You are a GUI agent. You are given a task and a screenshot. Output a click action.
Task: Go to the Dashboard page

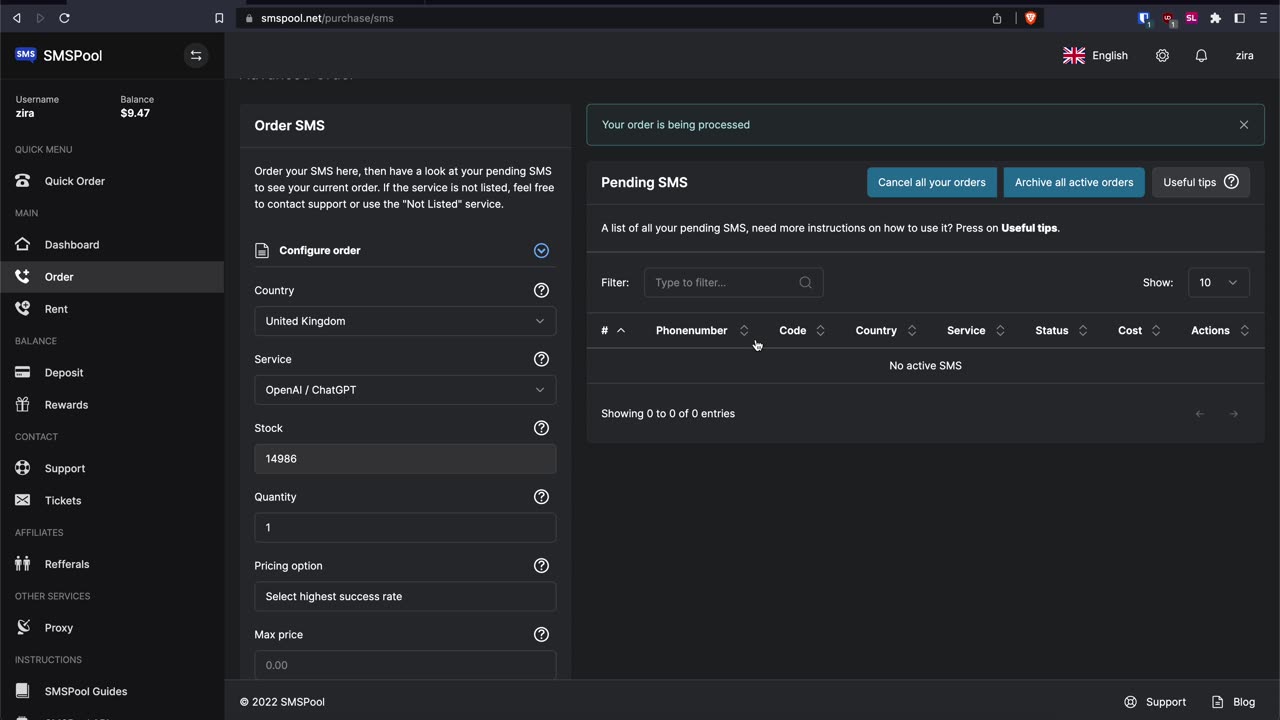pos(71,244)
